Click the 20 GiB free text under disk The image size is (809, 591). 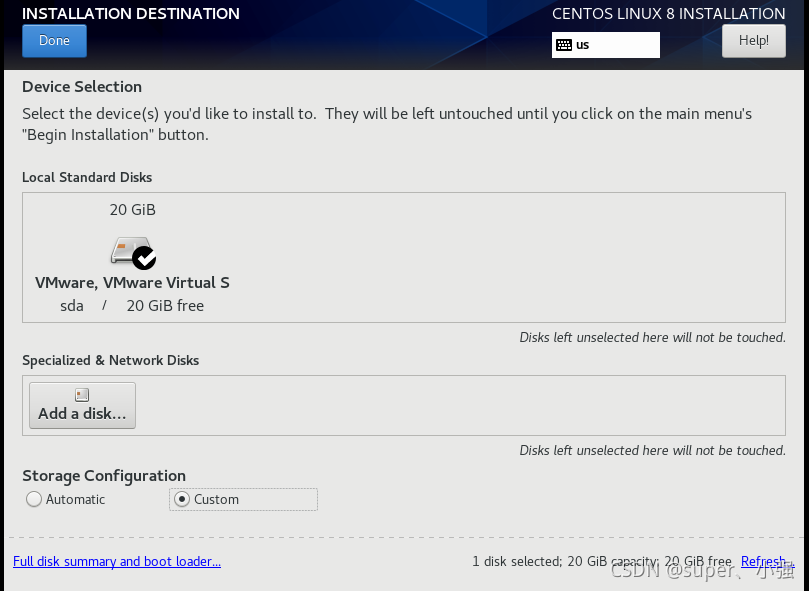click(x=165, y=306)
